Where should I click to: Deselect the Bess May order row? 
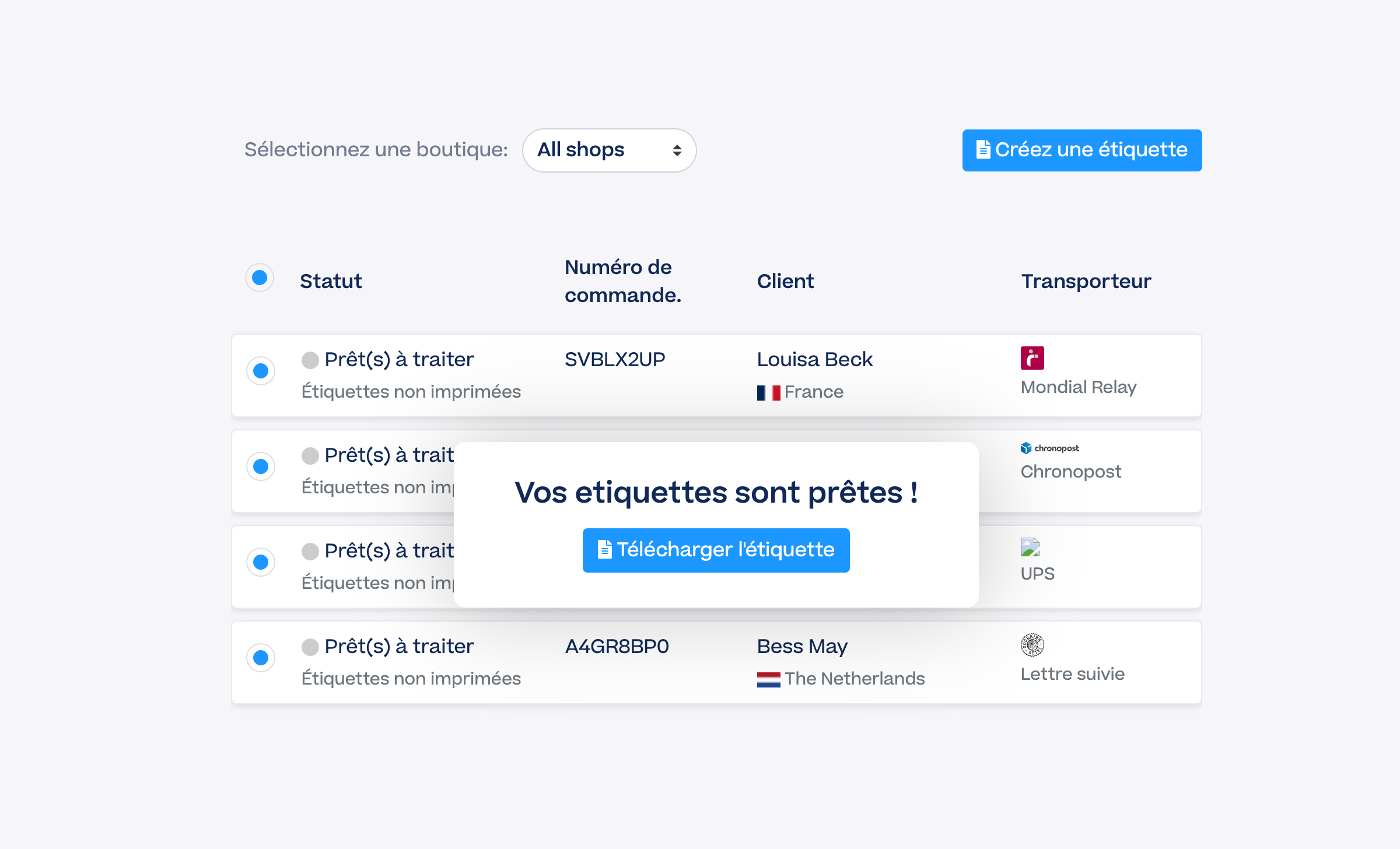point(261,658)
